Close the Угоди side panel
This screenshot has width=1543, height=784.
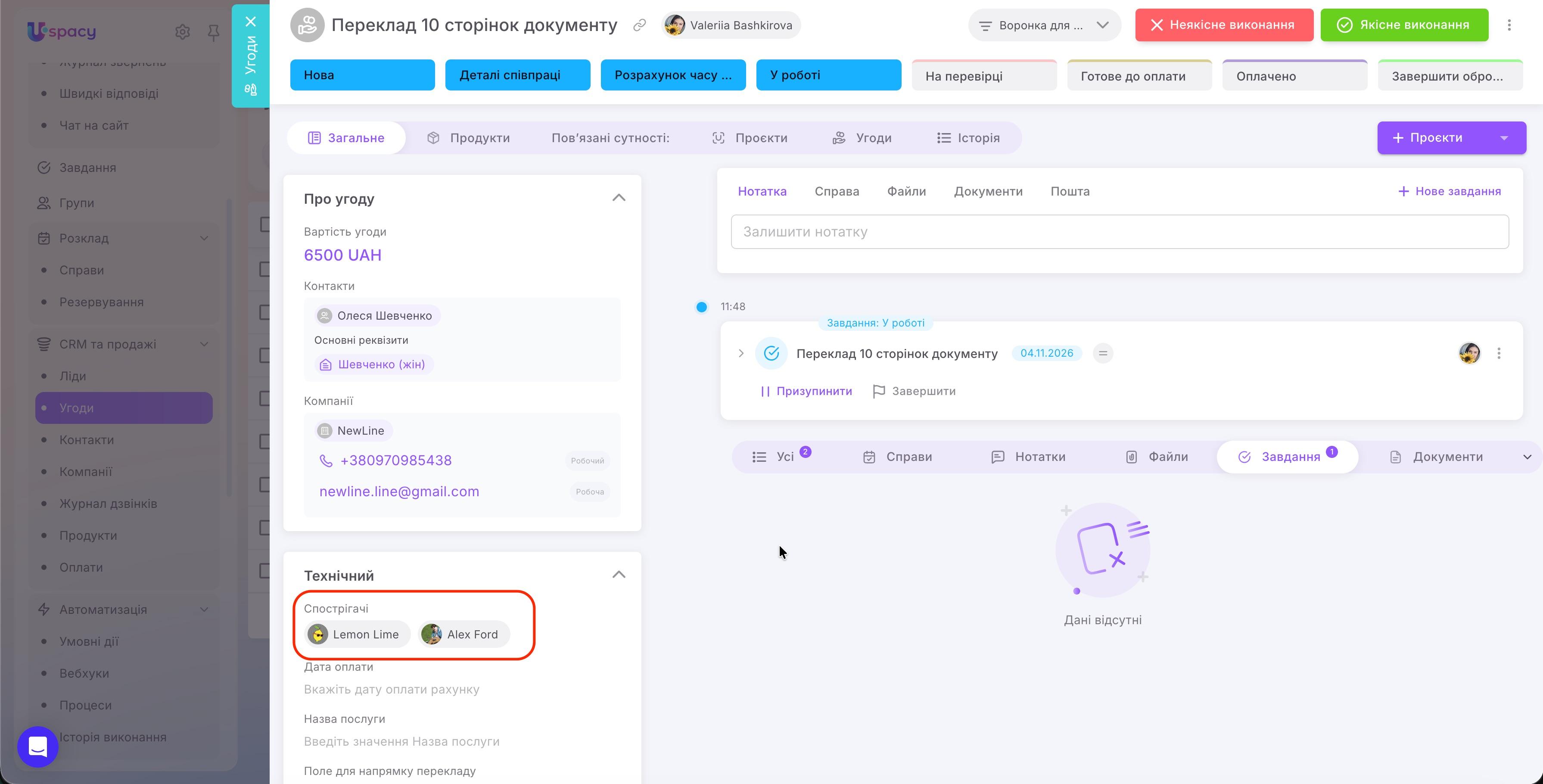tap(251, 22)
